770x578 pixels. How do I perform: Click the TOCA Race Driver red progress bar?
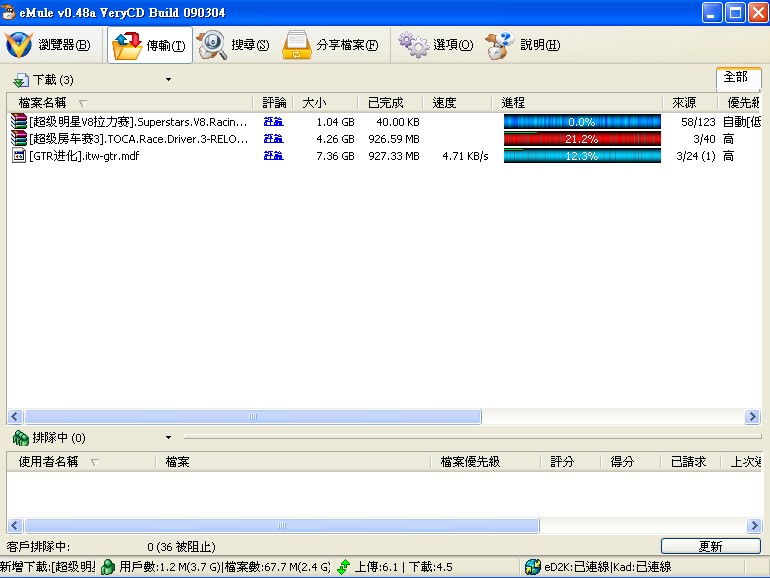tap(582, 138)
